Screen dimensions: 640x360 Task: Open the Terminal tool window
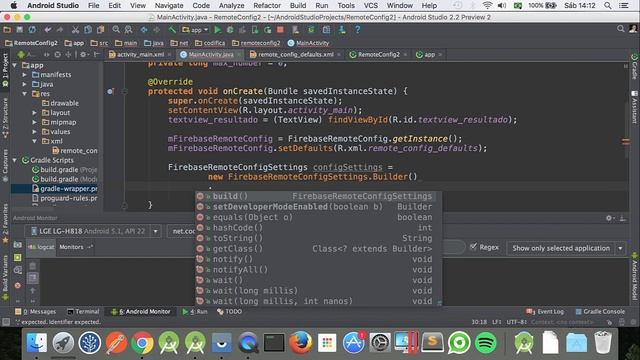coord(83,311)
